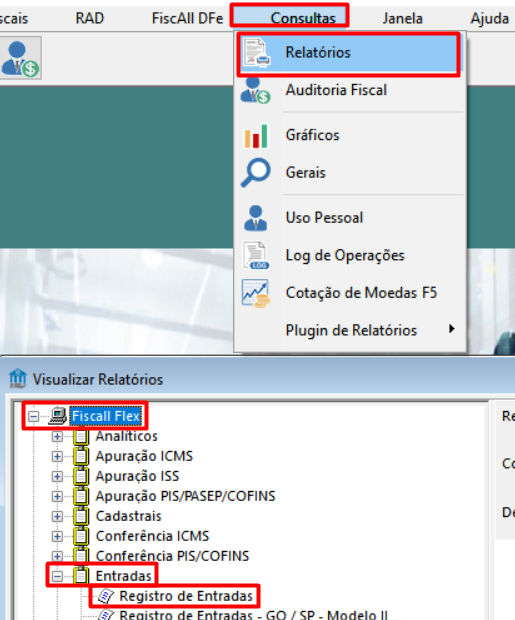This screenshot has height=620, width=515.
Task: Select Registro de Entradas - GO / SP report
Action: [253, 615]
